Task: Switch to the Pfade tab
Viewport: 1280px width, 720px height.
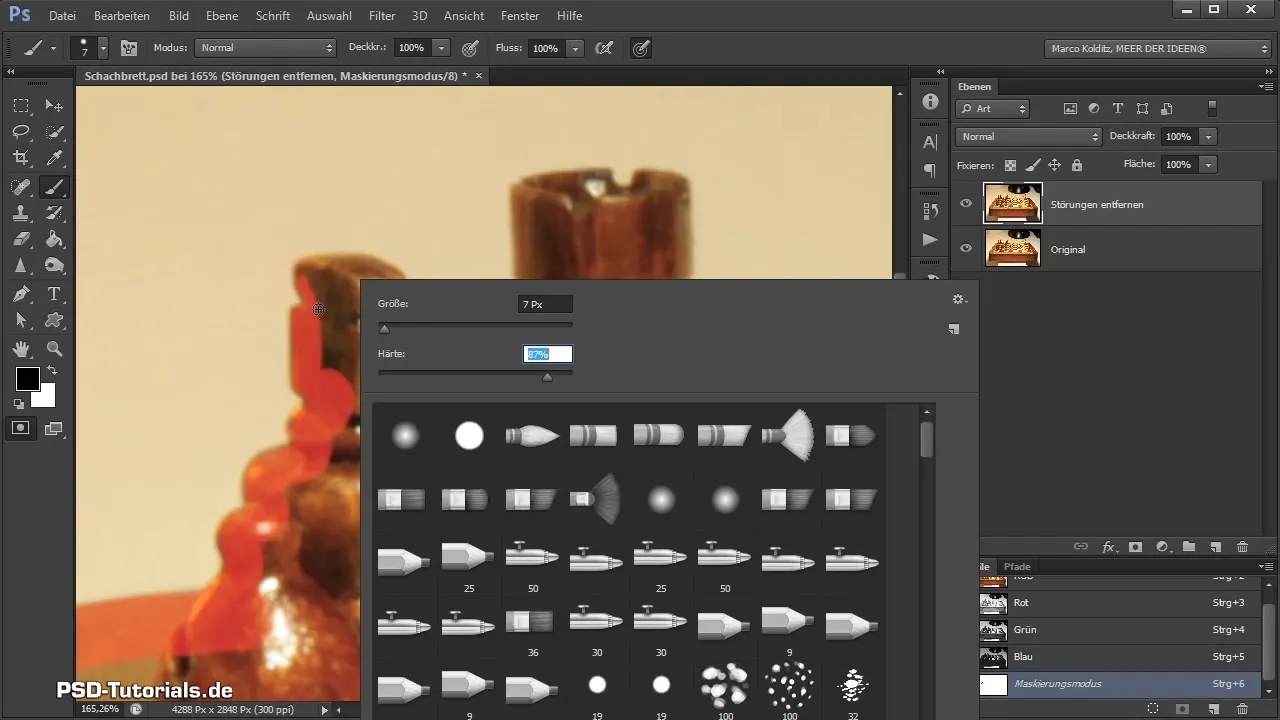Action: [x=1017, y=567]
